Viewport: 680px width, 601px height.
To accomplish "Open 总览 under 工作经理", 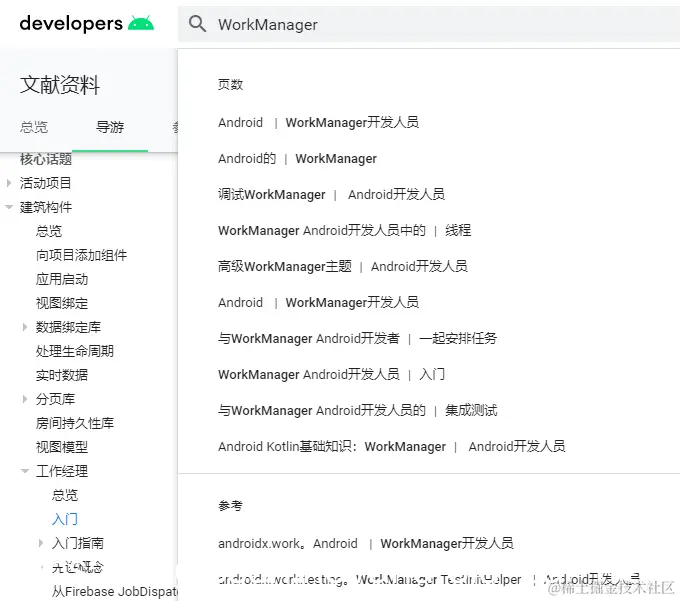I will point(65,495).
